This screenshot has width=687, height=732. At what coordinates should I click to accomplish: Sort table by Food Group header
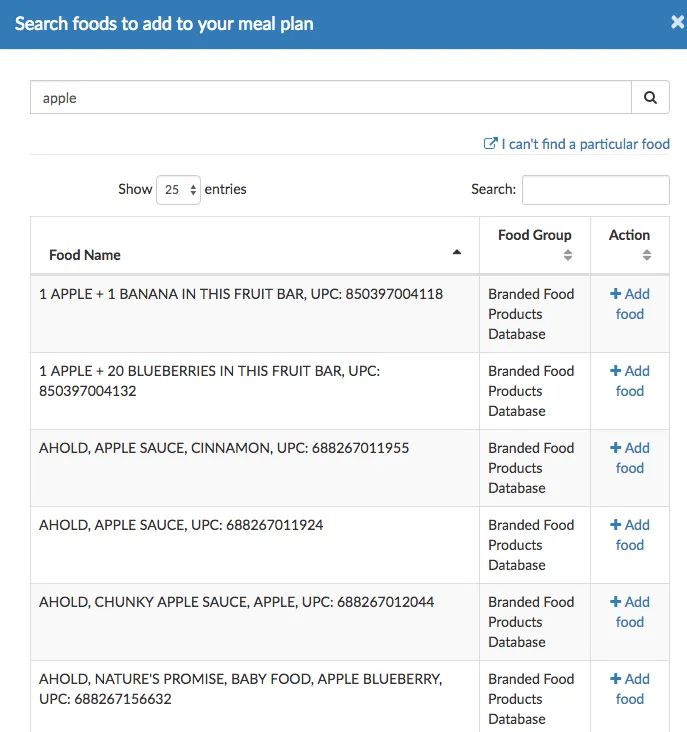coord(534,235)
